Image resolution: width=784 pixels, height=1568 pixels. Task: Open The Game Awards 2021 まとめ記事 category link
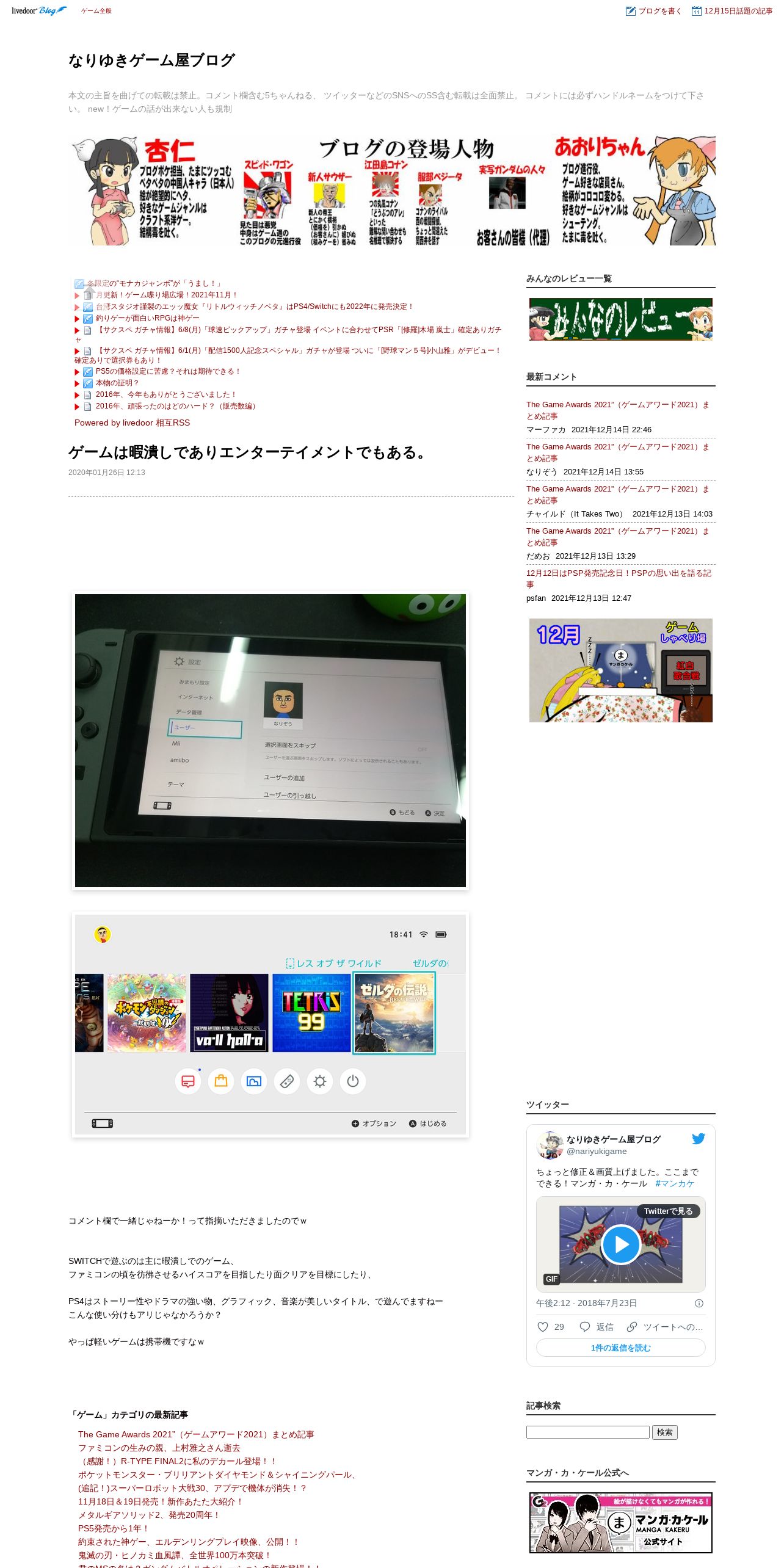click(x=196, y=1434)
